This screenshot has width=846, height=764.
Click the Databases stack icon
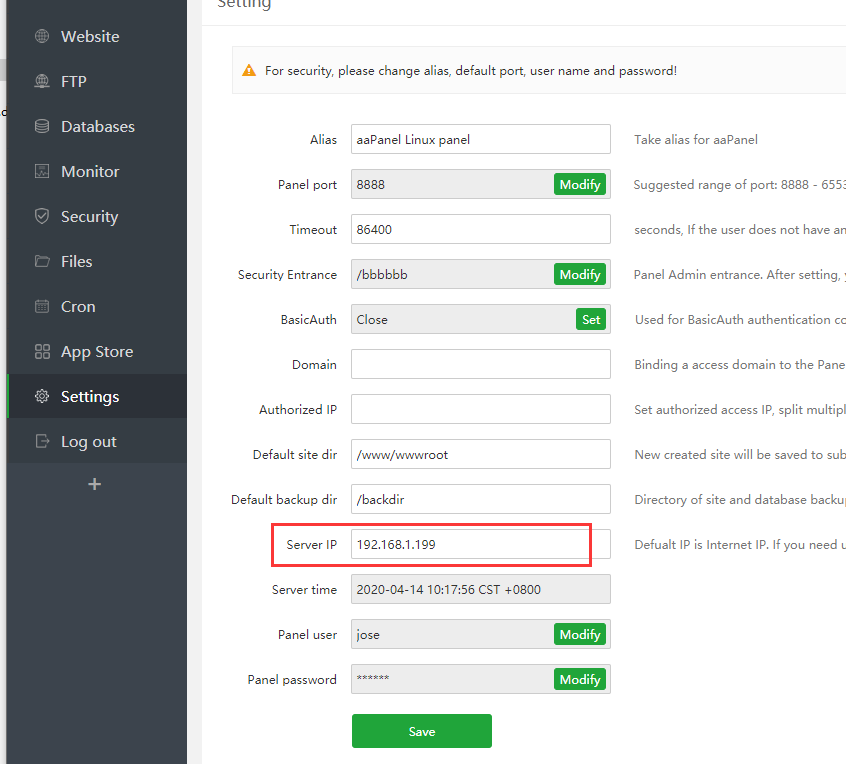(x=42, y=127)
